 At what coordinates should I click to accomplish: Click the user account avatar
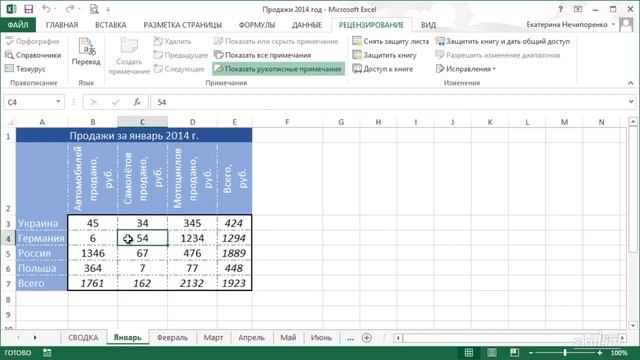coord(626,24)
